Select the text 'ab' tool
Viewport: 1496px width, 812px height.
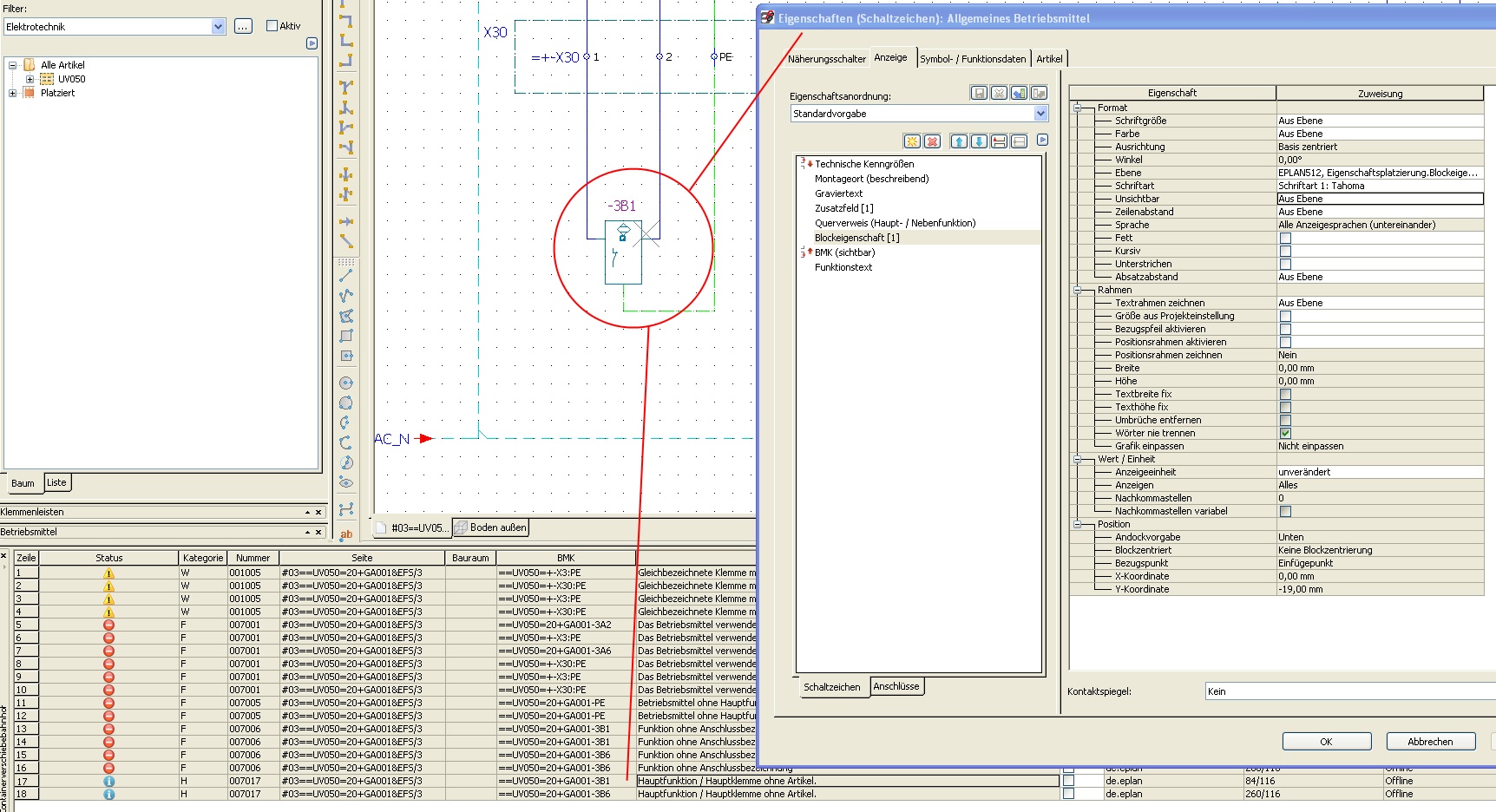346,534
